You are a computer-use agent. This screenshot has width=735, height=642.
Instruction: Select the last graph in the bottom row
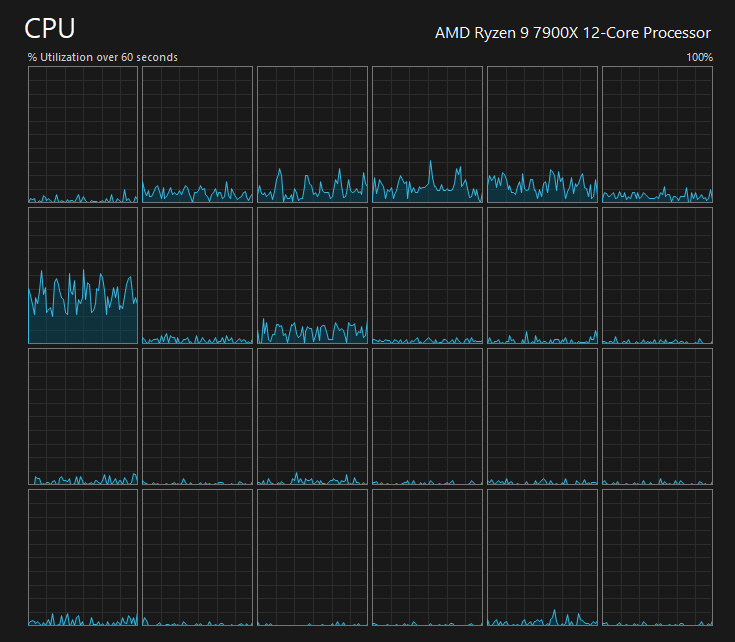pyautogui.click(x=658, y=558)
